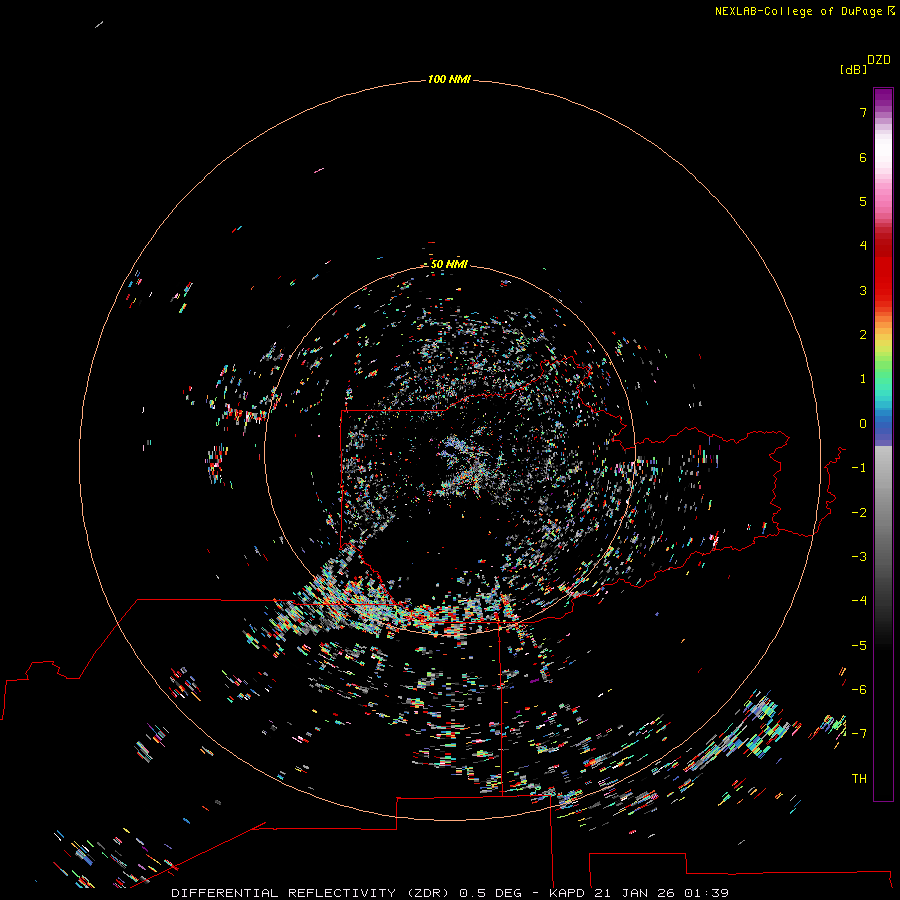The image size is (900, 900).
Task: Click the -6 dB tick on the legend
Action: 859,690
